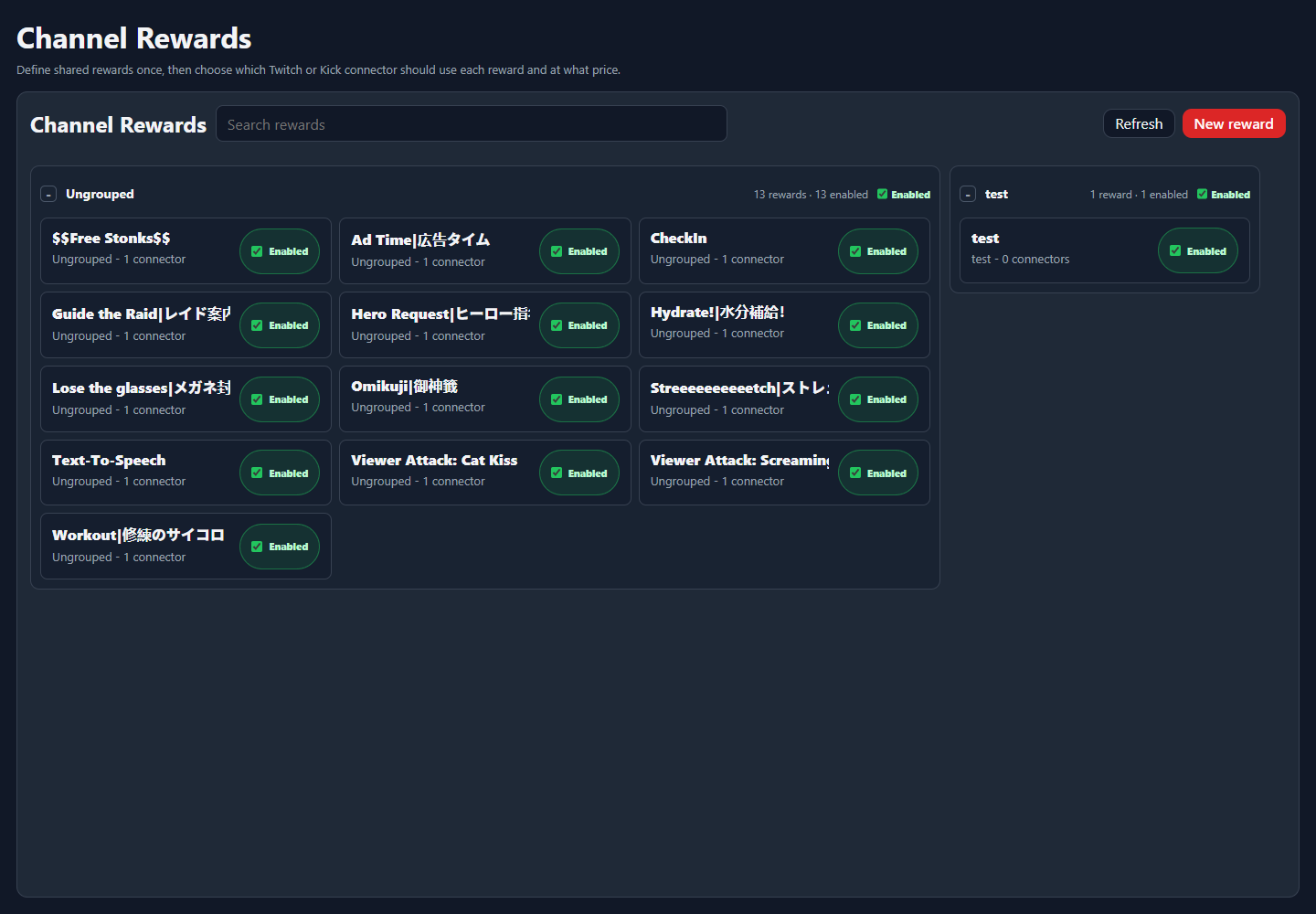Open the Streeeeeeeeeetch reward title
Screen dimensions: 1316x914
(739, 388)
